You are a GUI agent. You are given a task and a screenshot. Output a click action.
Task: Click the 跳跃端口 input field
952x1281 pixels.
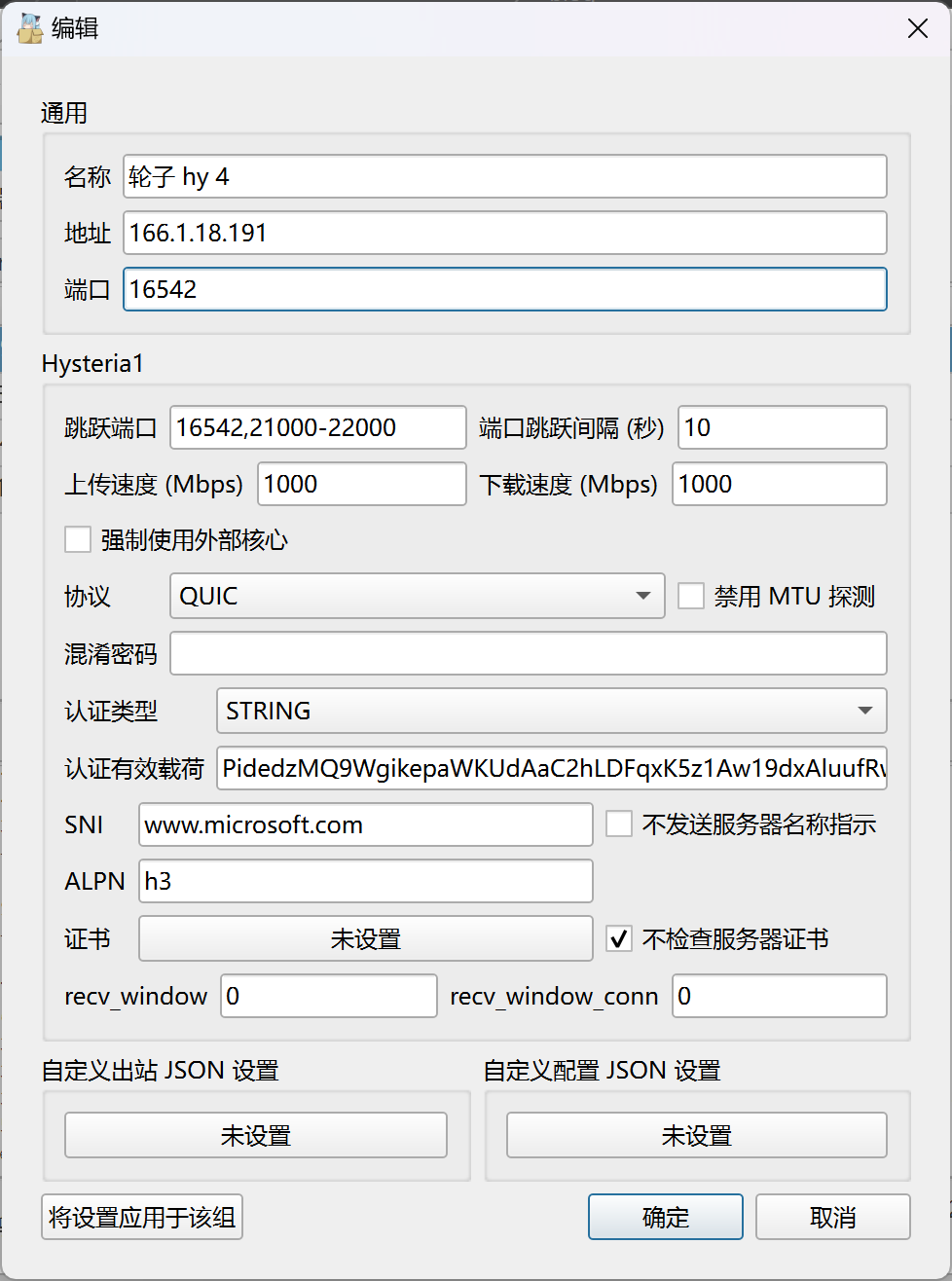[318, 427]
